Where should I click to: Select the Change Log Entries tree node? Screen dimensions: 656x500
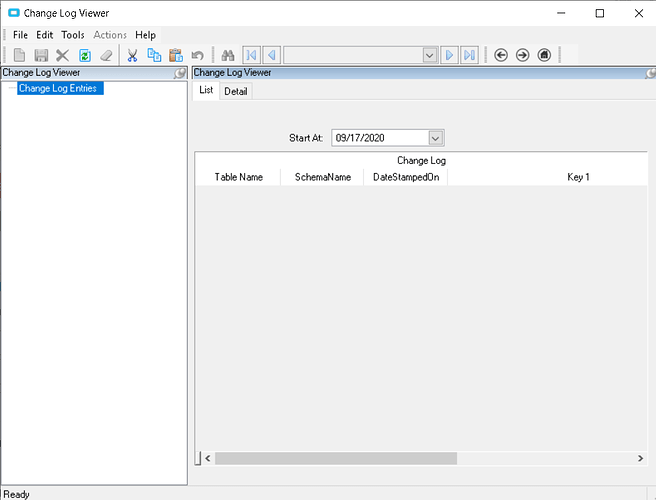click(58, 88)
